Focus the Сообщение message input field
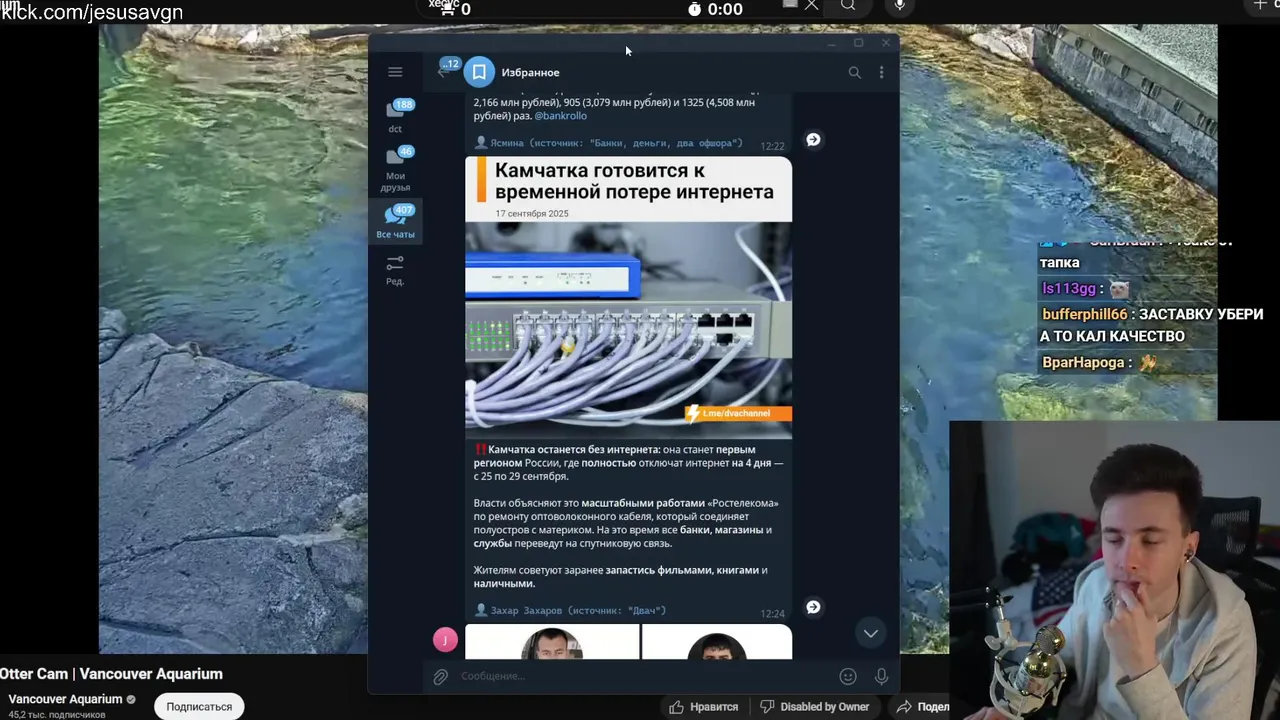 coord(645,677)
